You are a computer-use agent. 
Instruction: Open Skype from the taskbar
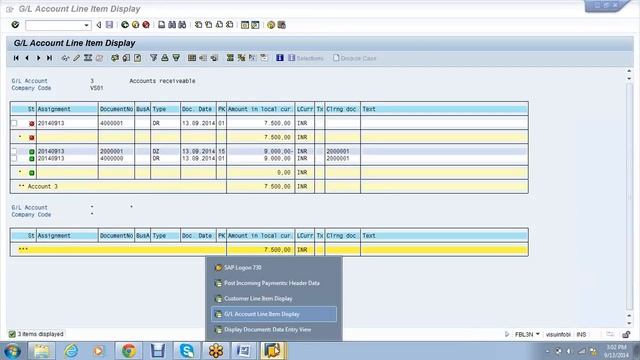[187, 351]
